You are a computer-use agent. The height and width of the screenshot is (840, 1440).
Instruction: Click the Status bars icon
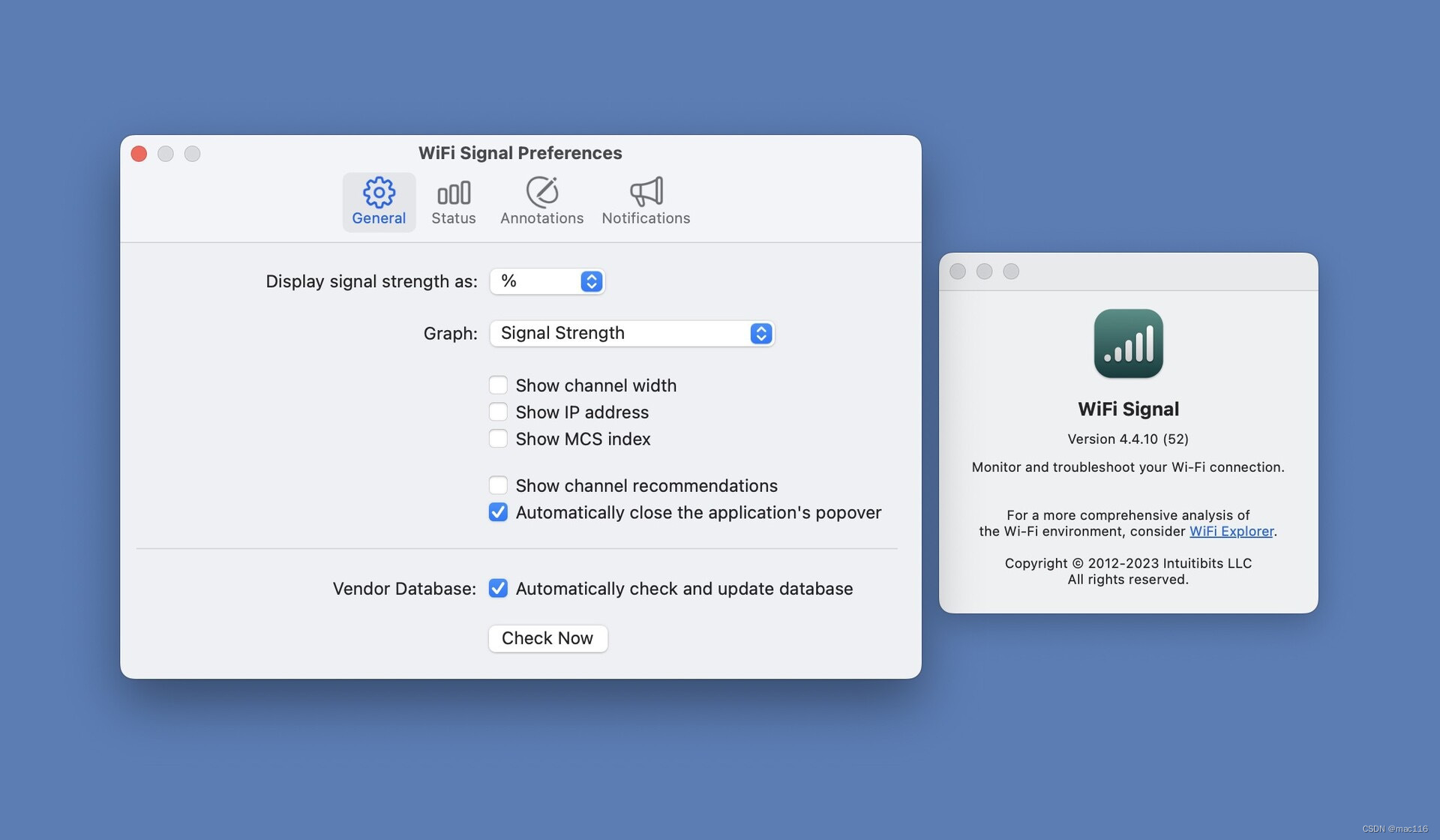click(x=454, y=193)
